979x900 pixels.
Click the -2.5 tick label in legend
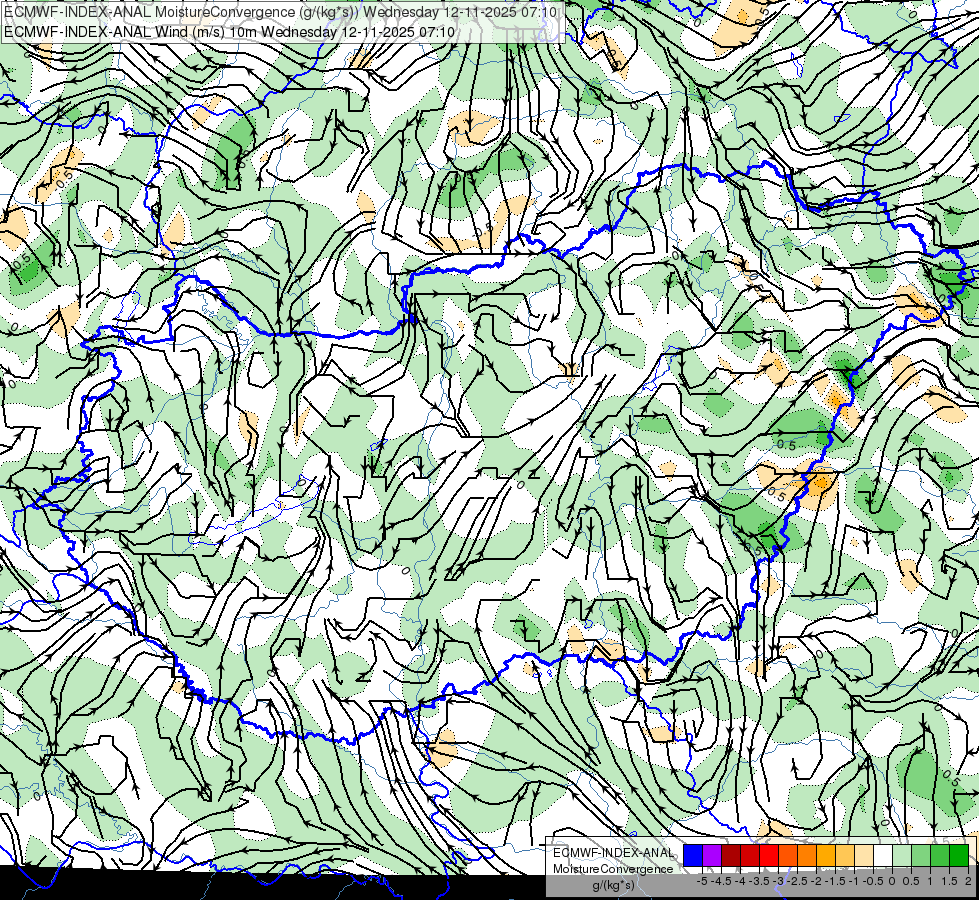click(x=797, y=881)
